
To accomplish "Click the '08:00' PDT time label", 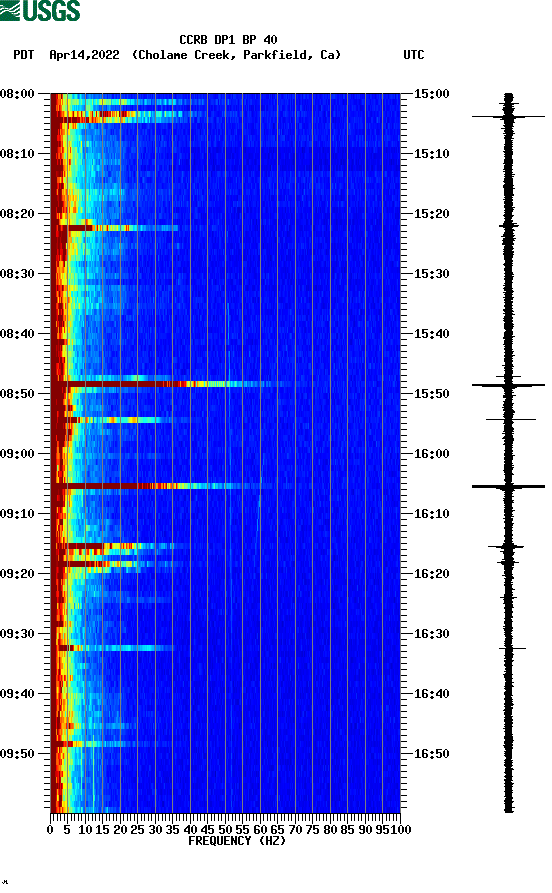I will point(17,94).
